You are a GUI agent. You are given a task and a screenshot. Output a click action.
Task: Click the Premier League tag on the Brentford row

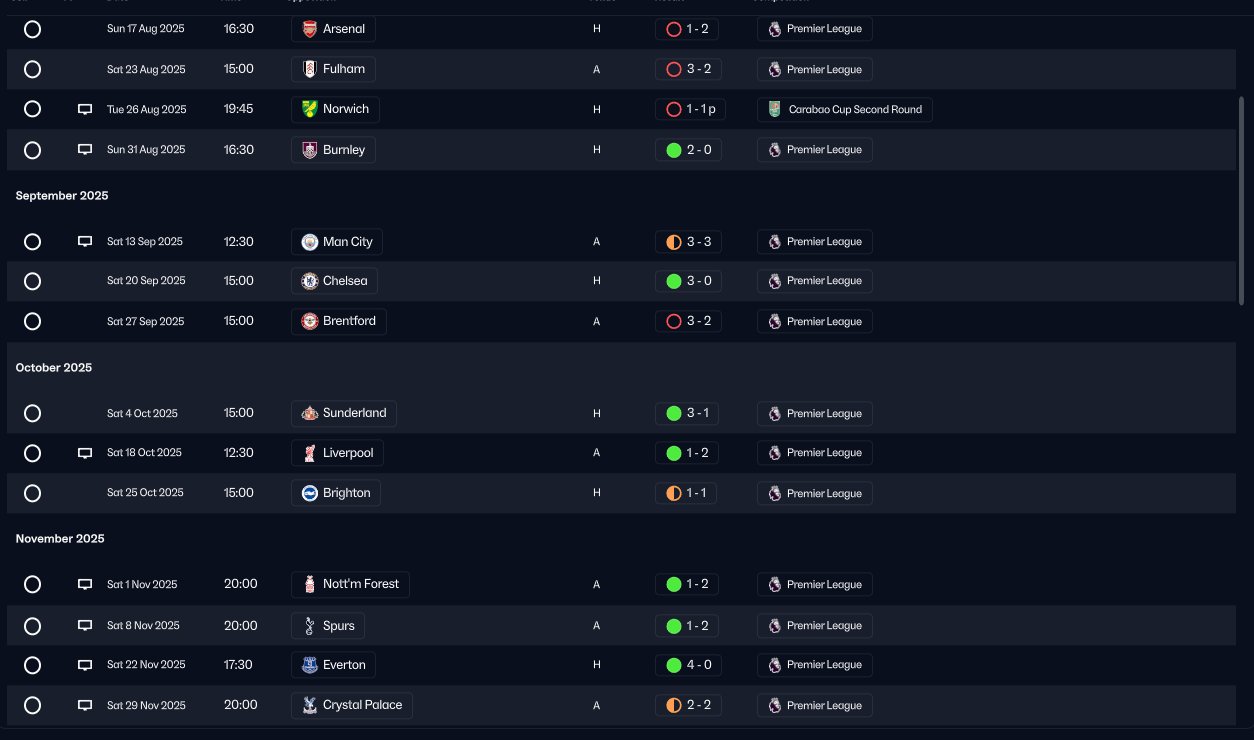[x=815, y=321]
